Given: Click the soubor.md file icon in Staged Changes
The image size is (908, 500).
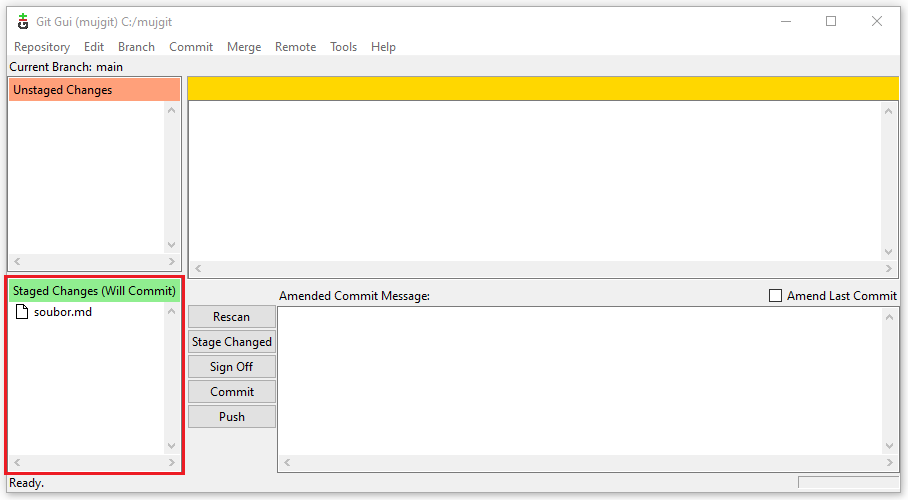Looking at the screenshot, I should 22,312.
